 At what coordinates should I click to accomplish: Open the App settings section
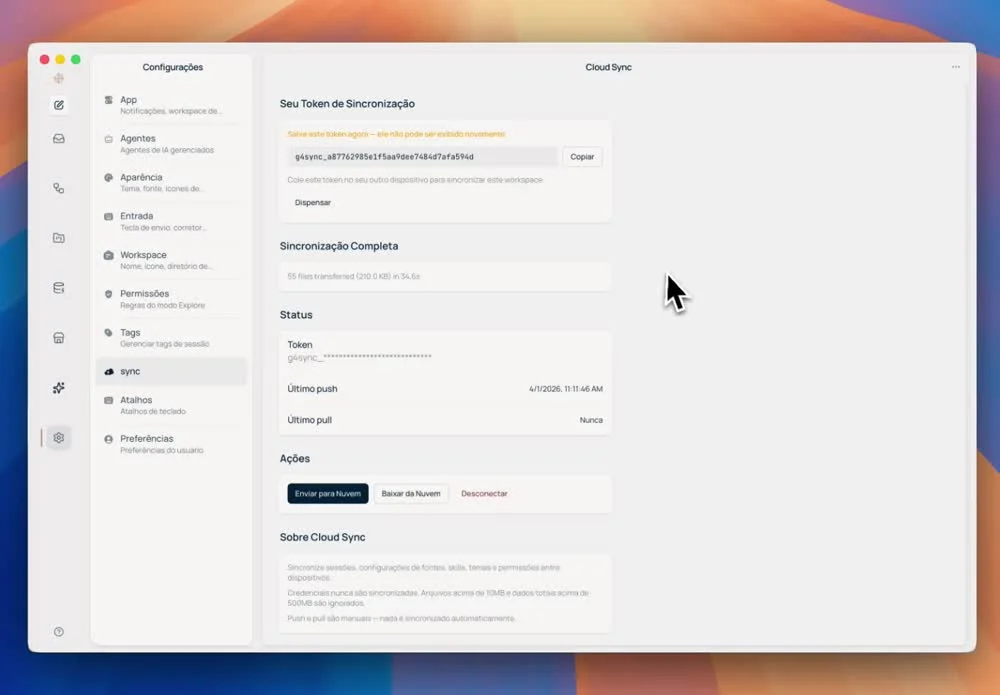pos(171,105)
